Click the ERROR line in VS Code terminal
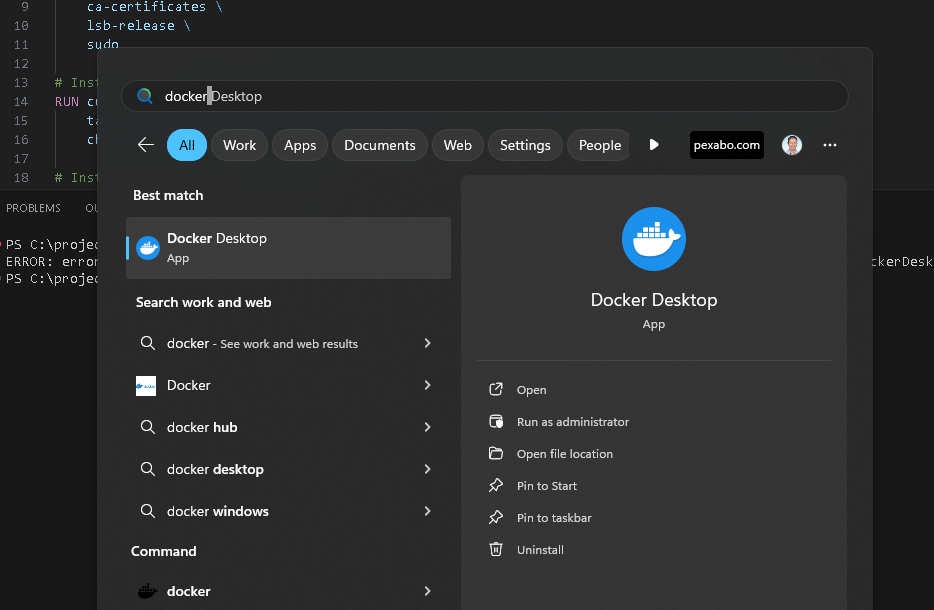The width and height of the screenshot is (934, 610). point(51,262)
